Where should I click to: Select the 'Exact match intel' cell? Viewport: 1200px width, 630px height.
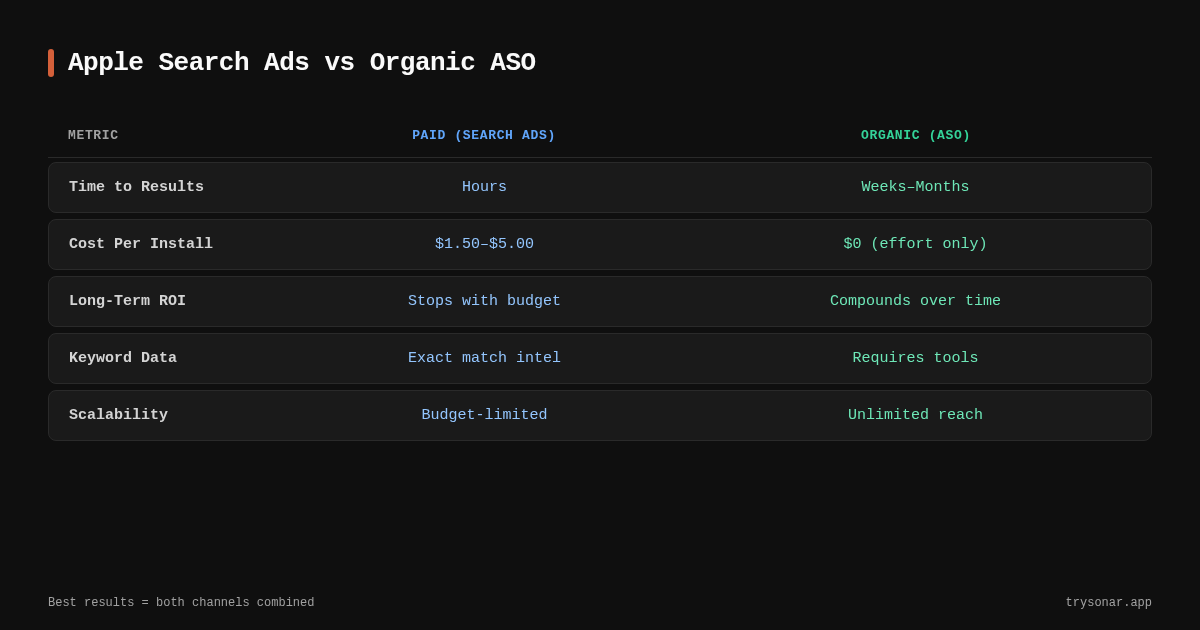[484, 358]
